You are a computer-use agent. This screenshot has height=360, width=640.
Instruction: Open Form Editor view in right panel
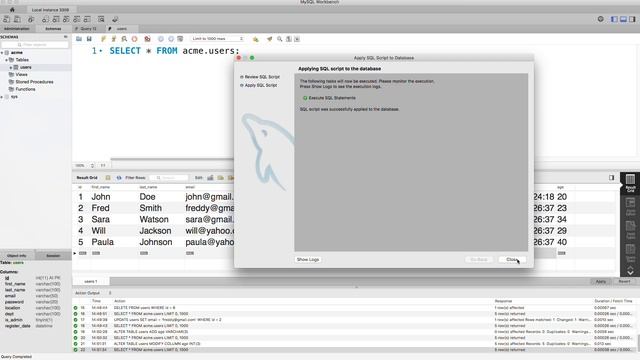pyautogui.click(x=630, y=207)
